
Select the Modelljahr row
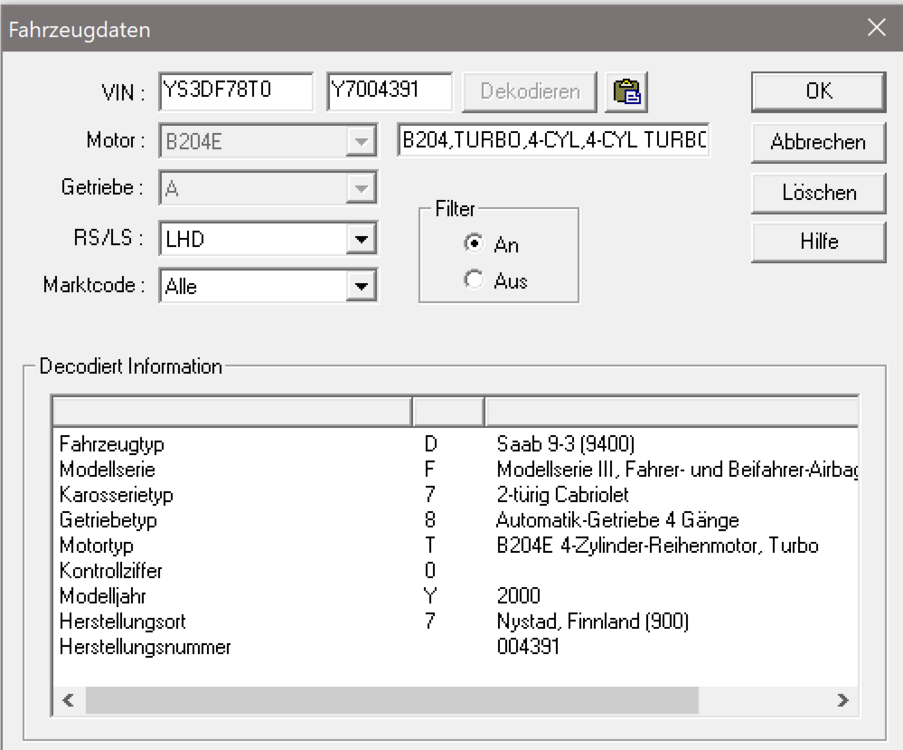click(455, 596)
